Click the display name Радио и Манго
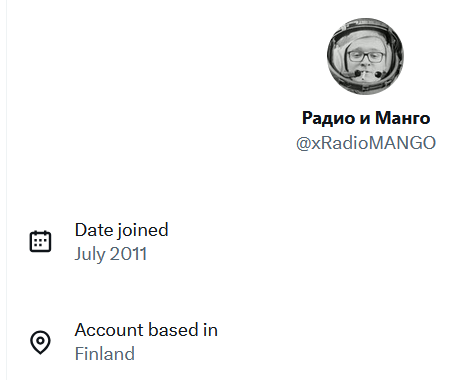Screen dimensions: 467x380 point(366,118)
